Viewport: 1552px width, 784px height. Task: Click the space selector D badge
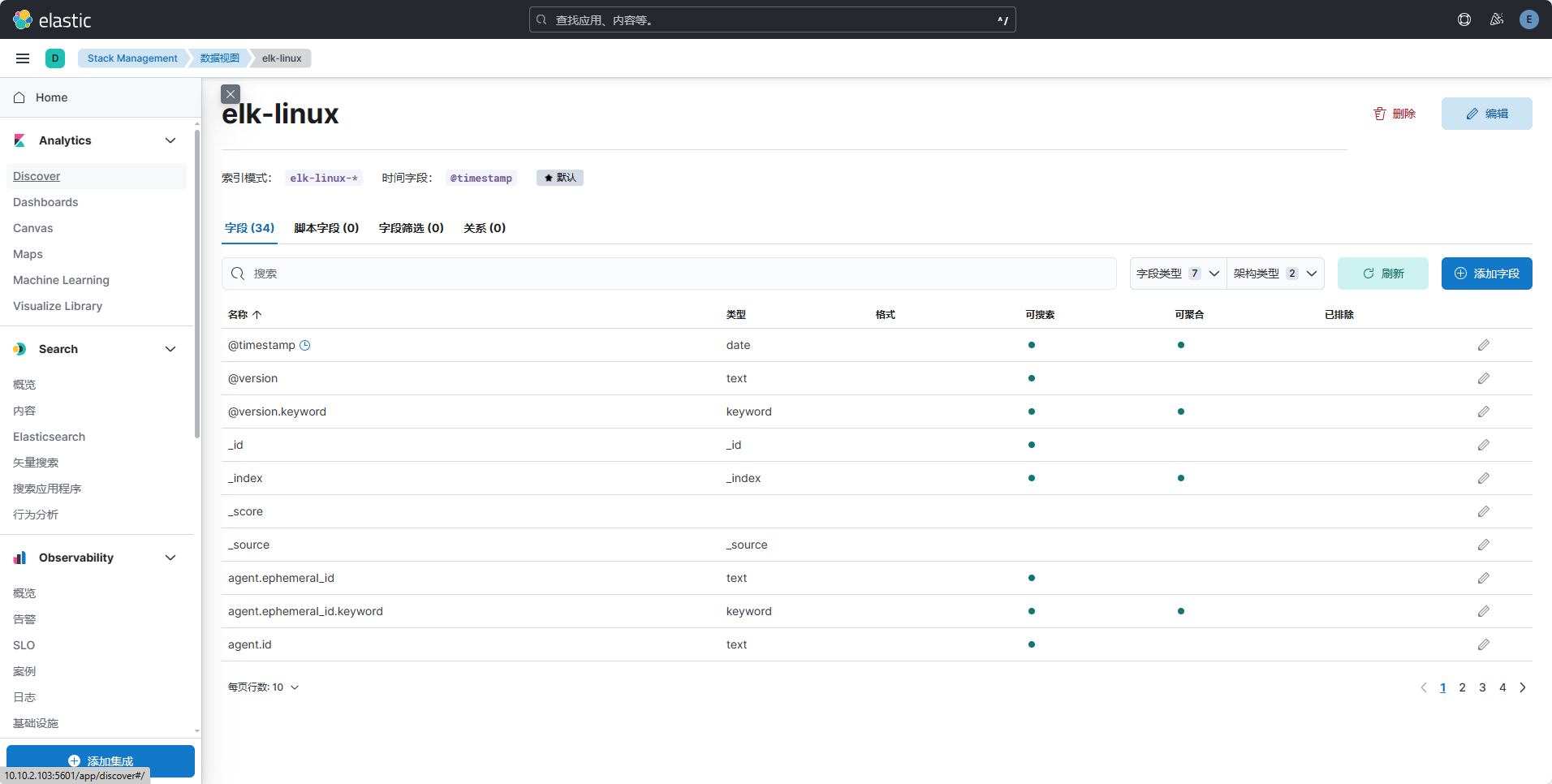point(55,58)
